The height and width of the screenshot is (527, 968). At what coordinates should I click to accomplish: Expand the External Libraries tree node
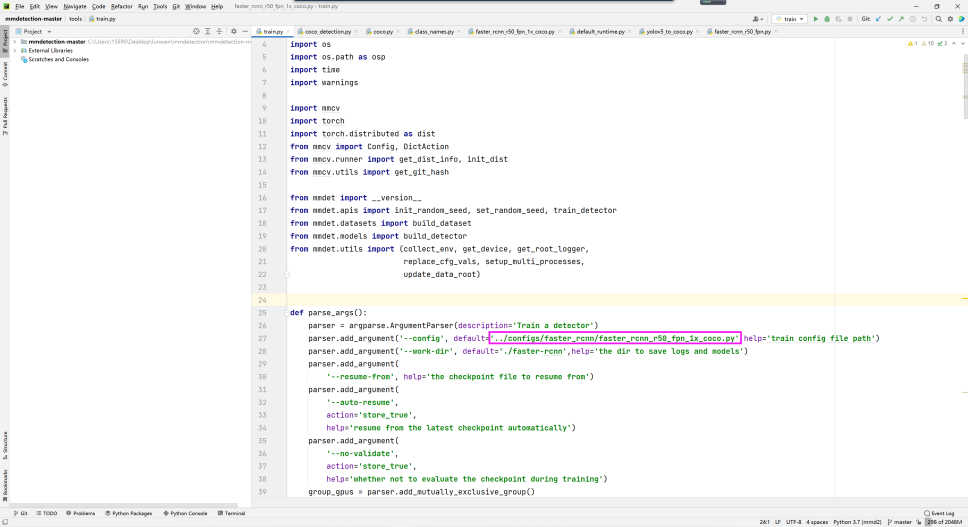(15, 51)
